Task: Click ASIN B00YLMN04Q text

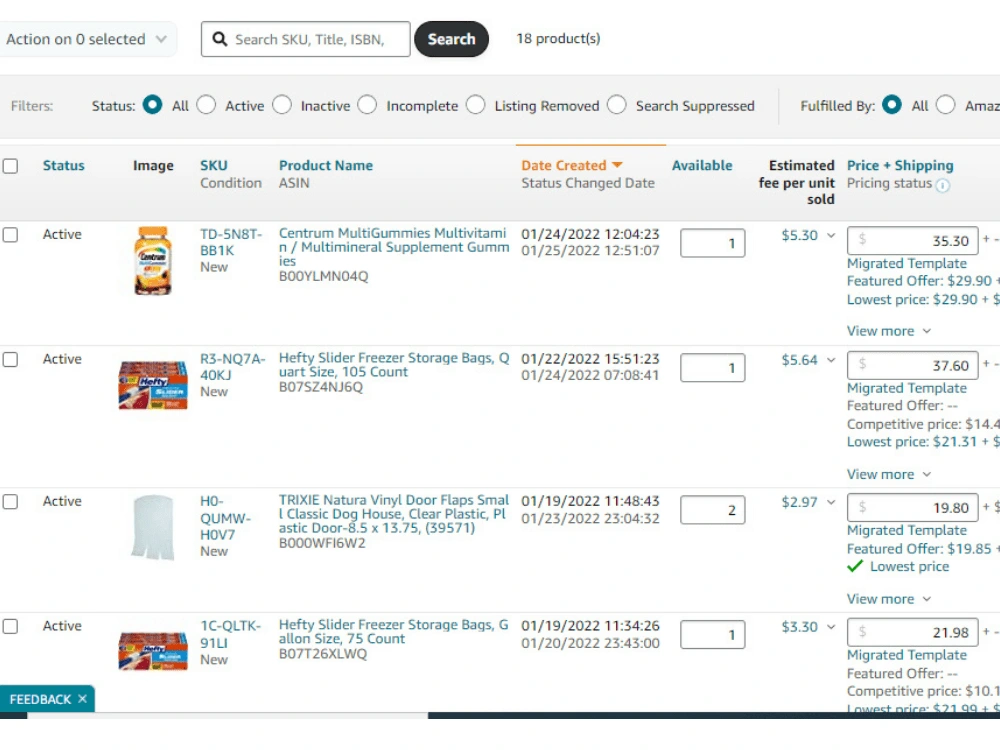Action: 323,276
